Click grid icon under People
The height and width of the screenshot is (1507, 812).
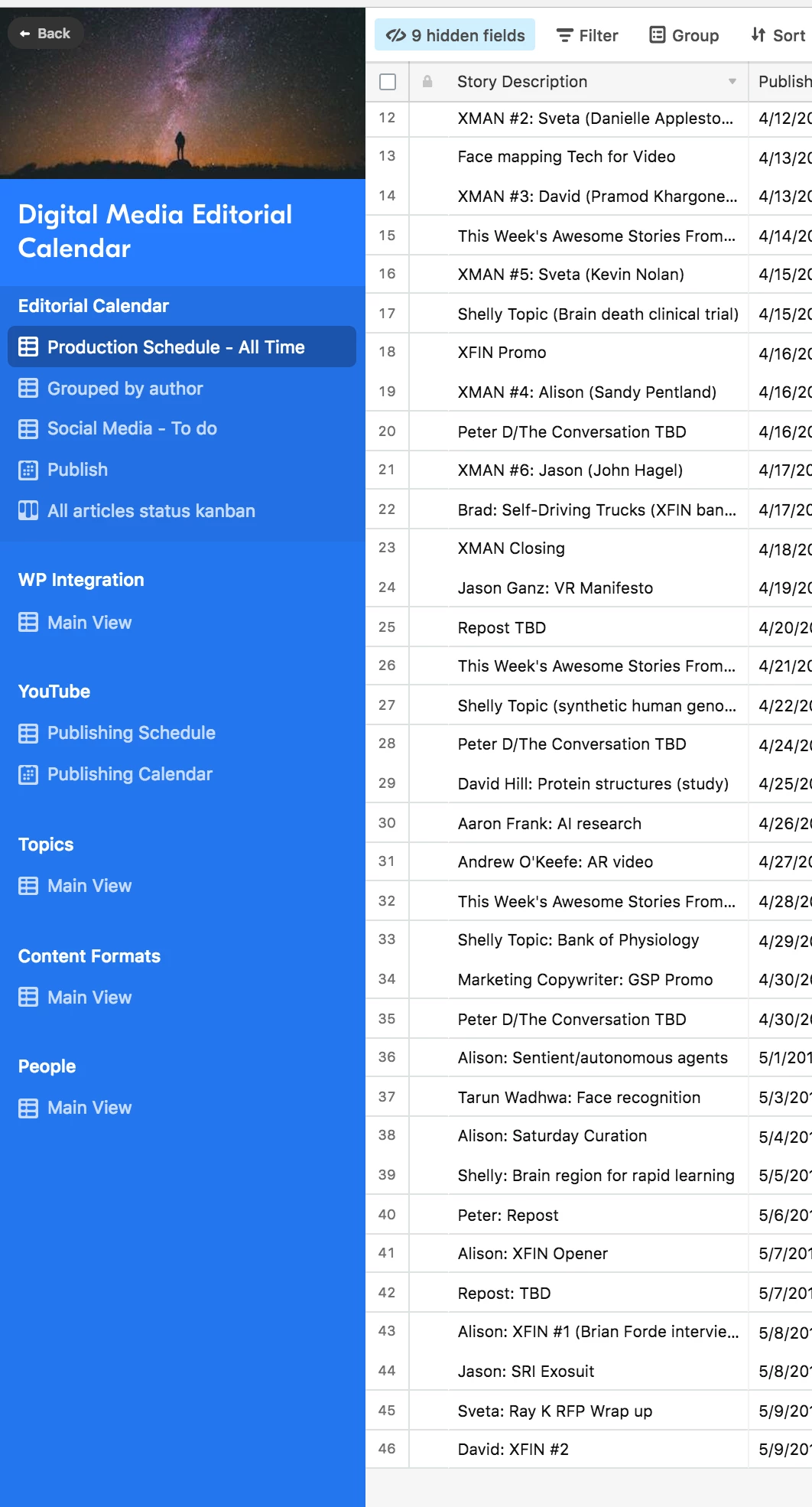pos(28,1108)
